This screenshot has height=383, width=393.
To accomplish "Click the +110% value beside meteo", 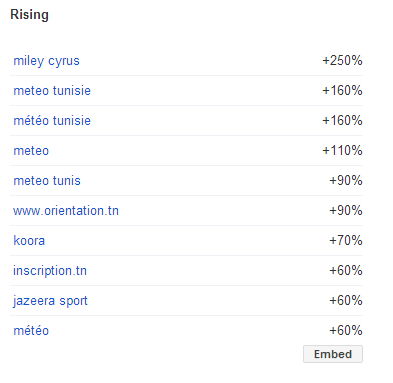I will tap(342, 151).
